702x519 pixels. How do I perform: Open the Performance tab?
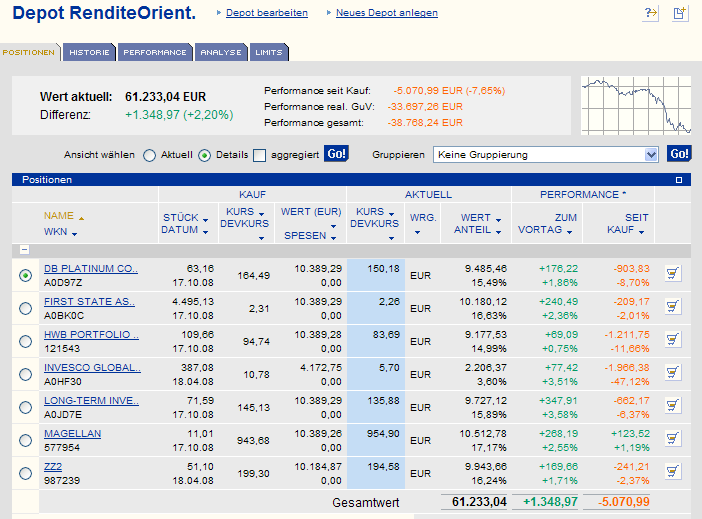[155, 52]
